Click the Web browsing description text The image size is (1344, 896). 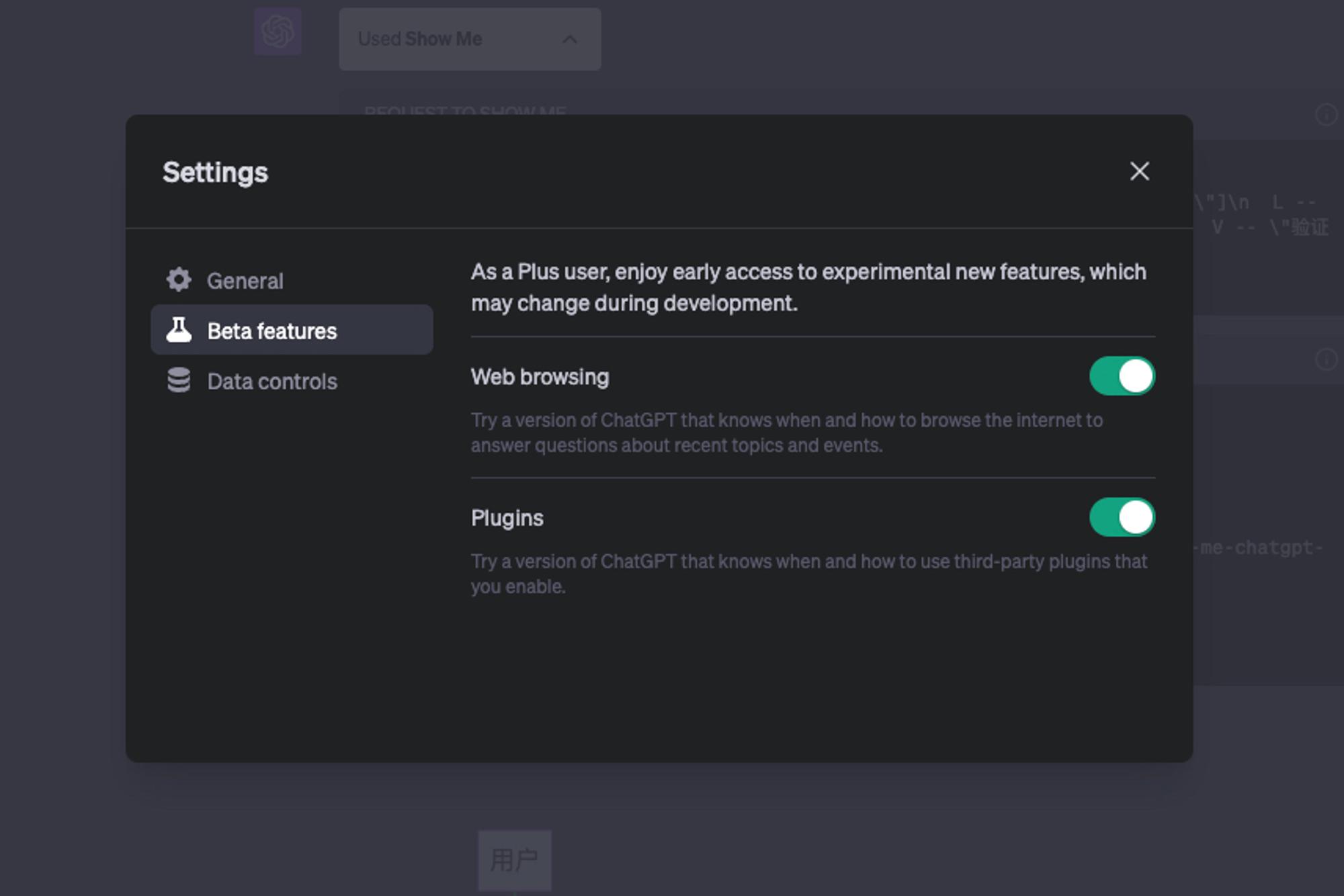click(x=786, y=433)
